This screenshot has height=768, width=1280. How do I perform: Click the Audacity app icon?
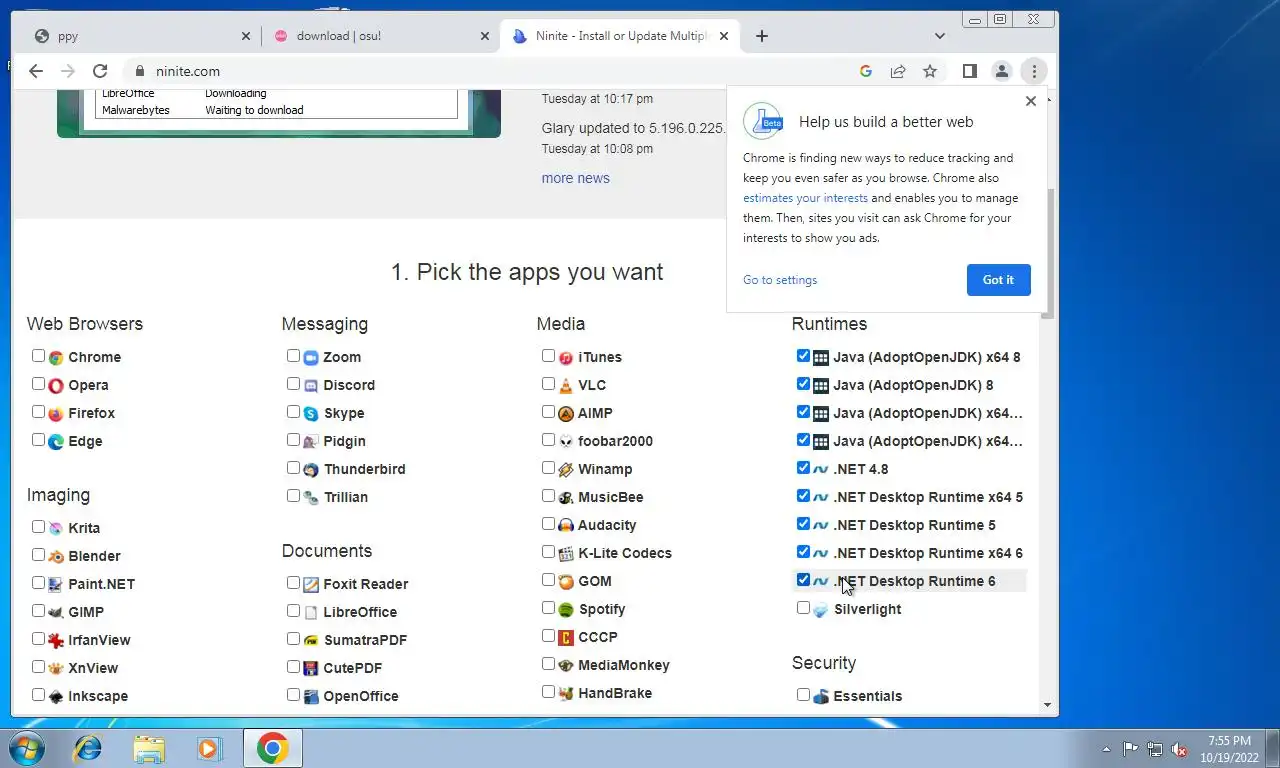point(566,525)
